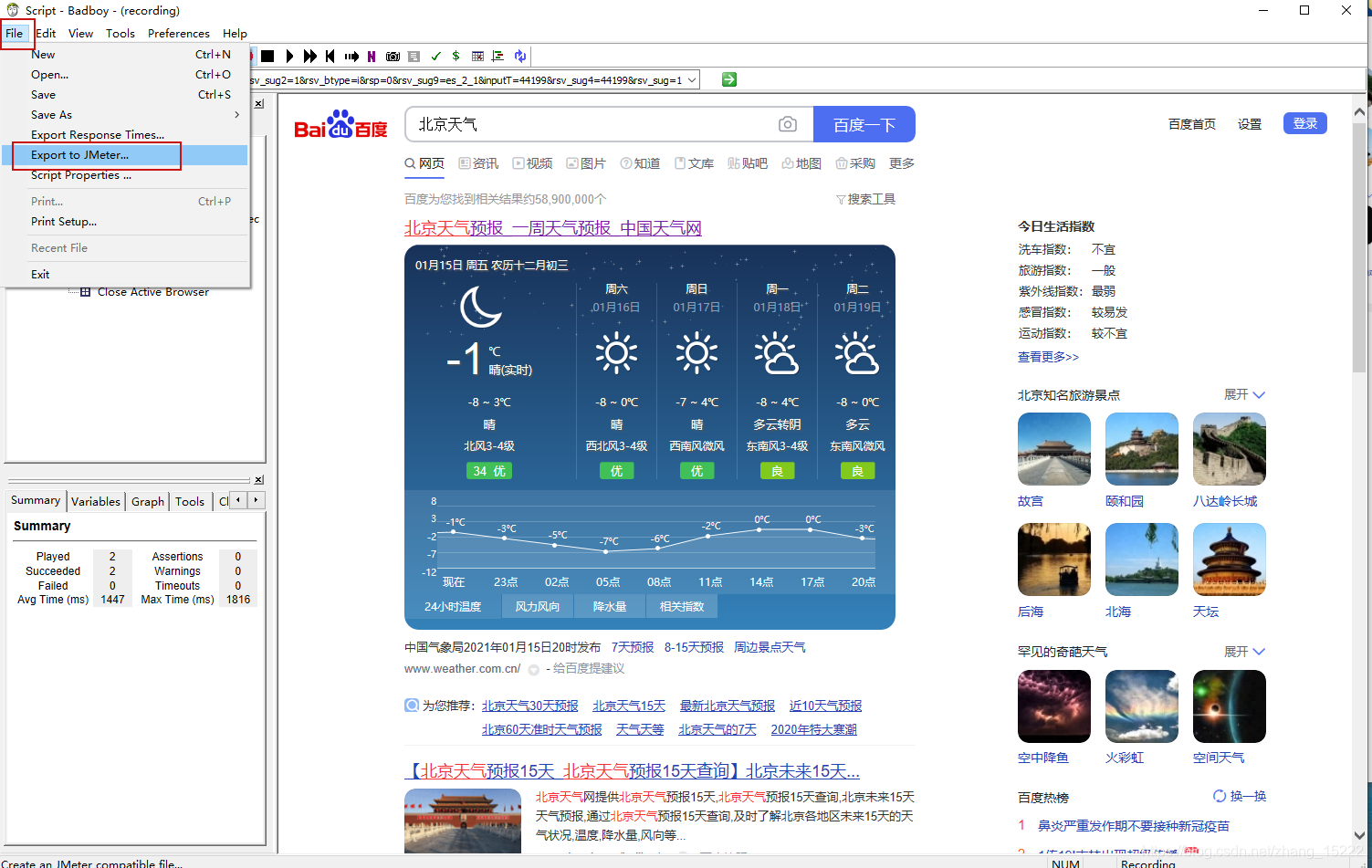Close the summary panel with X
The image size is (1372, 868).
pyautogui.click(x=259, y=480)
